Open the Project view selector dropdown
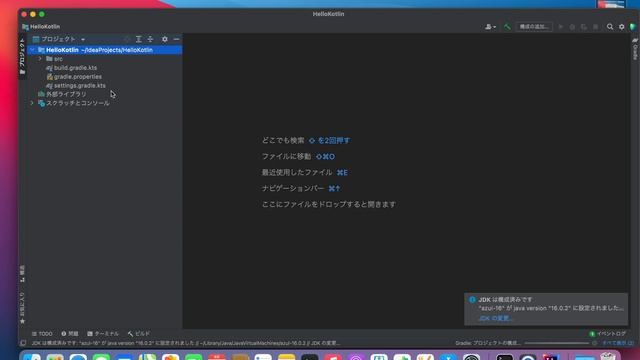Screen dimensions: 640x360 tap(59, 39)
